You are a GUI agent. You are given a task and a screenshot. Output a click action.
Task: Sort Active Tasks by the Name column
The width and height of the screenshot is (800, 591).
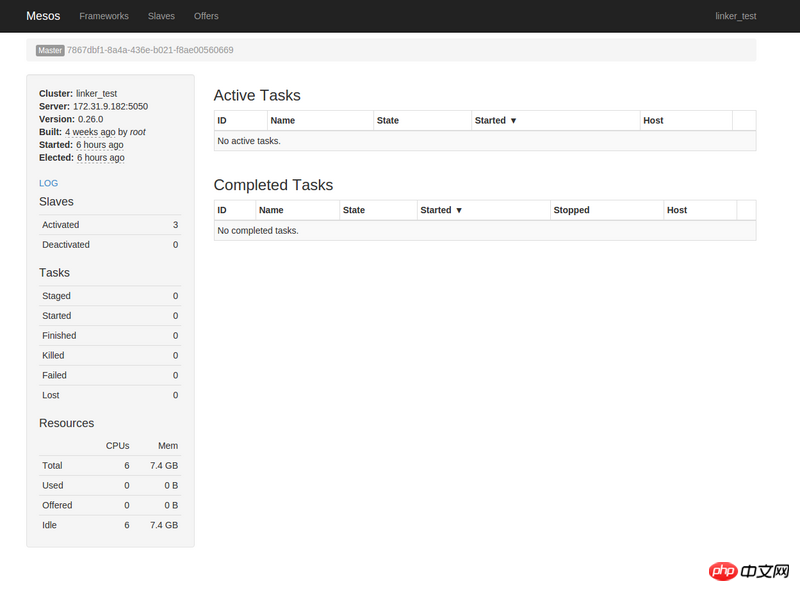pos(283,120)
